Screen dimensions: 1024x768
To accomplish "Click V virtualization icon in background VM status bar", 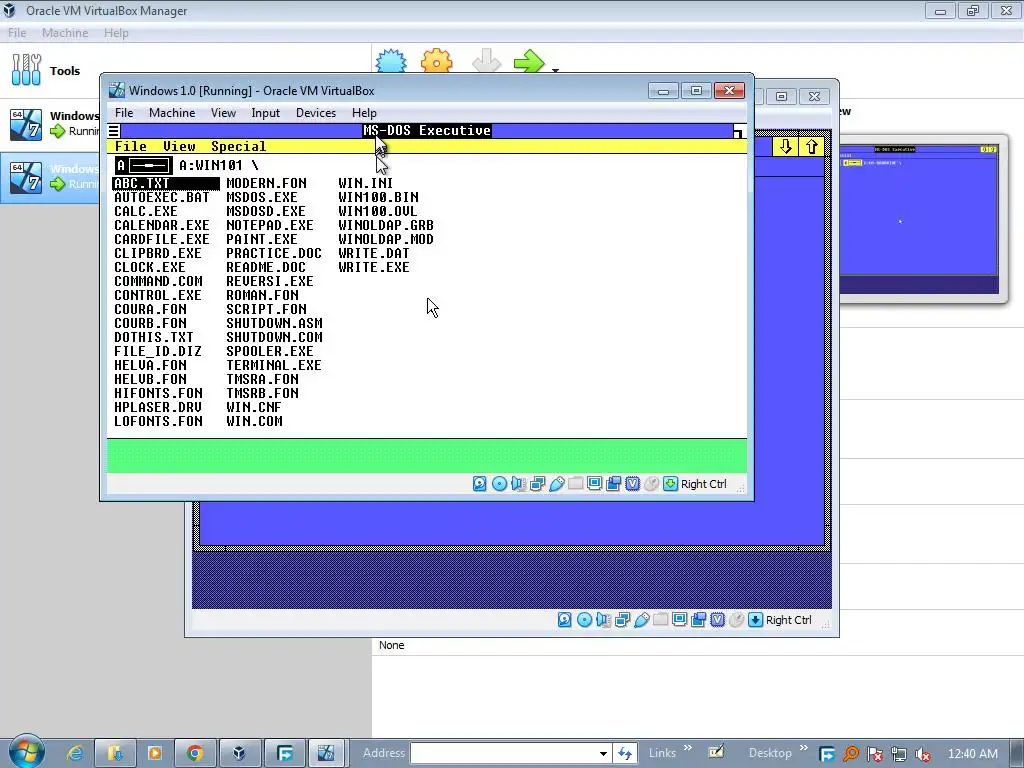I will coord(717,620).
